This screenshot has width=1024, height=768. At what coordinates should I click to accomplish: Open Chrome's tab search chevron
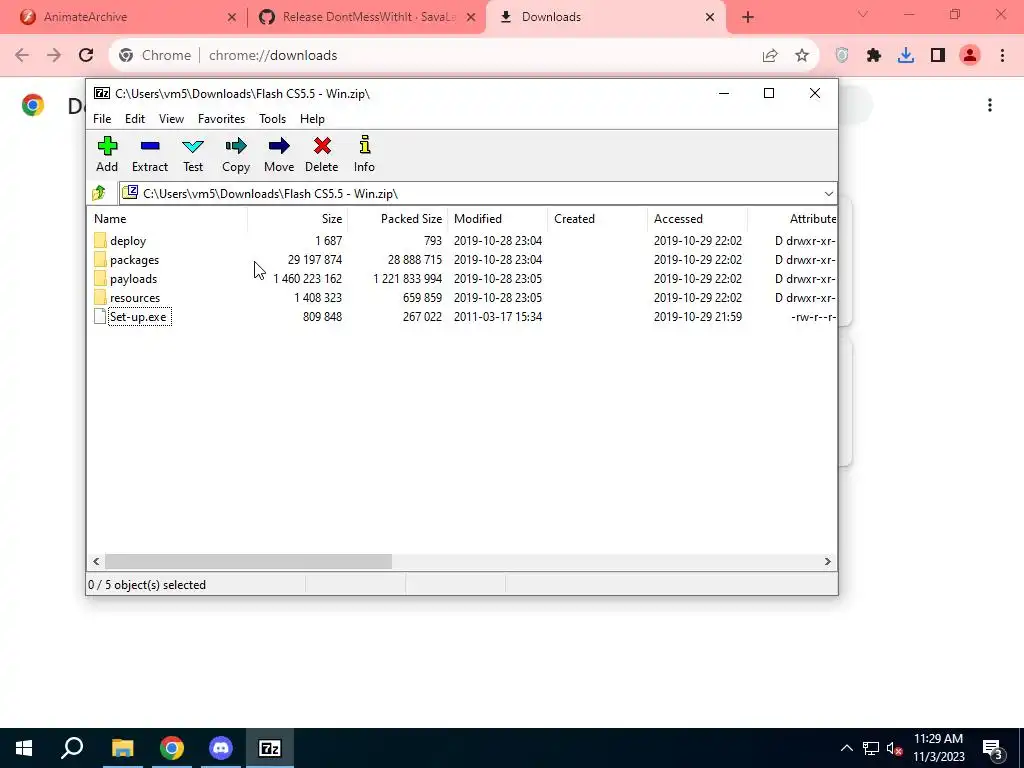[x=863, y=14]
